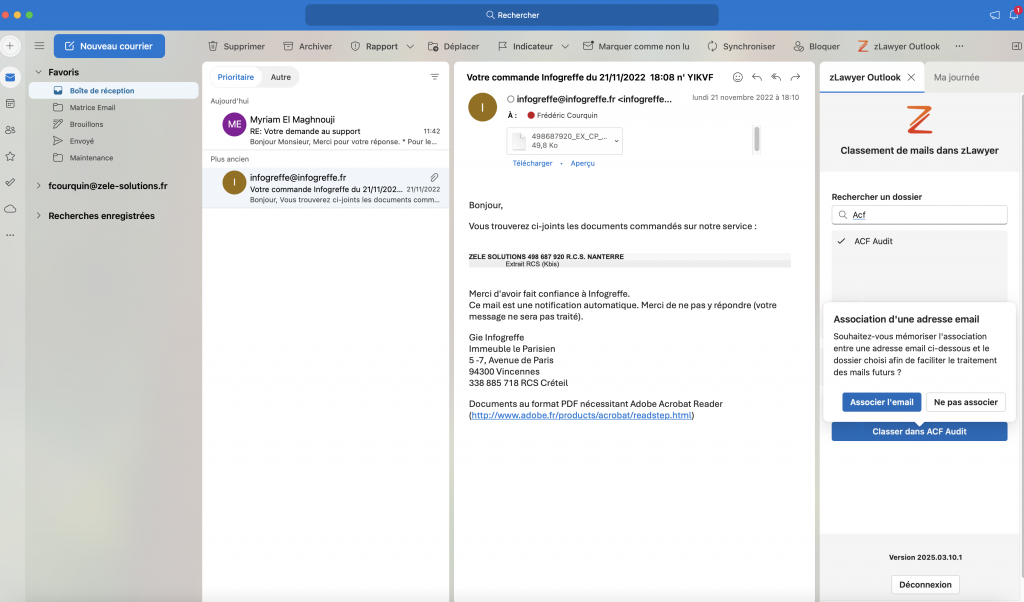Screen dimensions: 1024x602
Task: Switch to the Autre inbox tab
Action: click(x=281, y=77)
